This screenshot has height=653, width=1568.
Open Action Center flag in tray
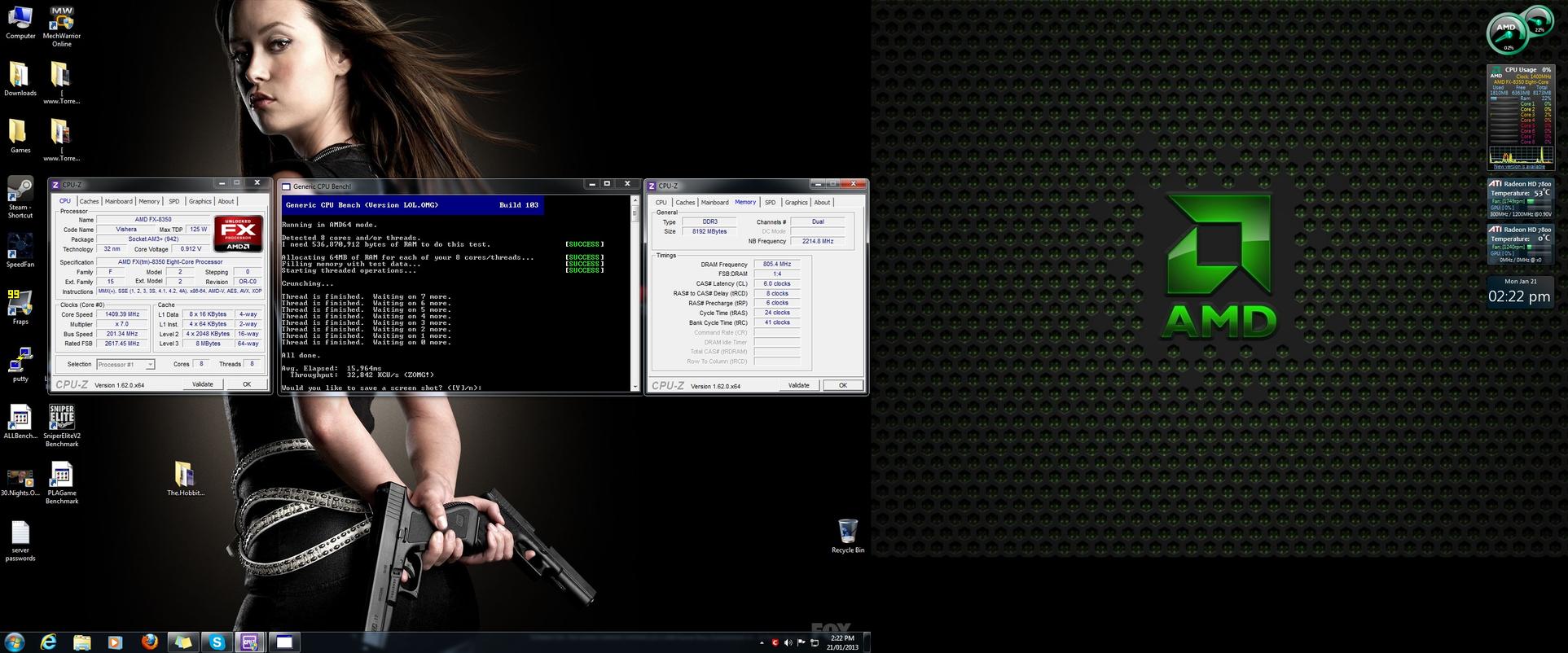click(x=801, y=642)
